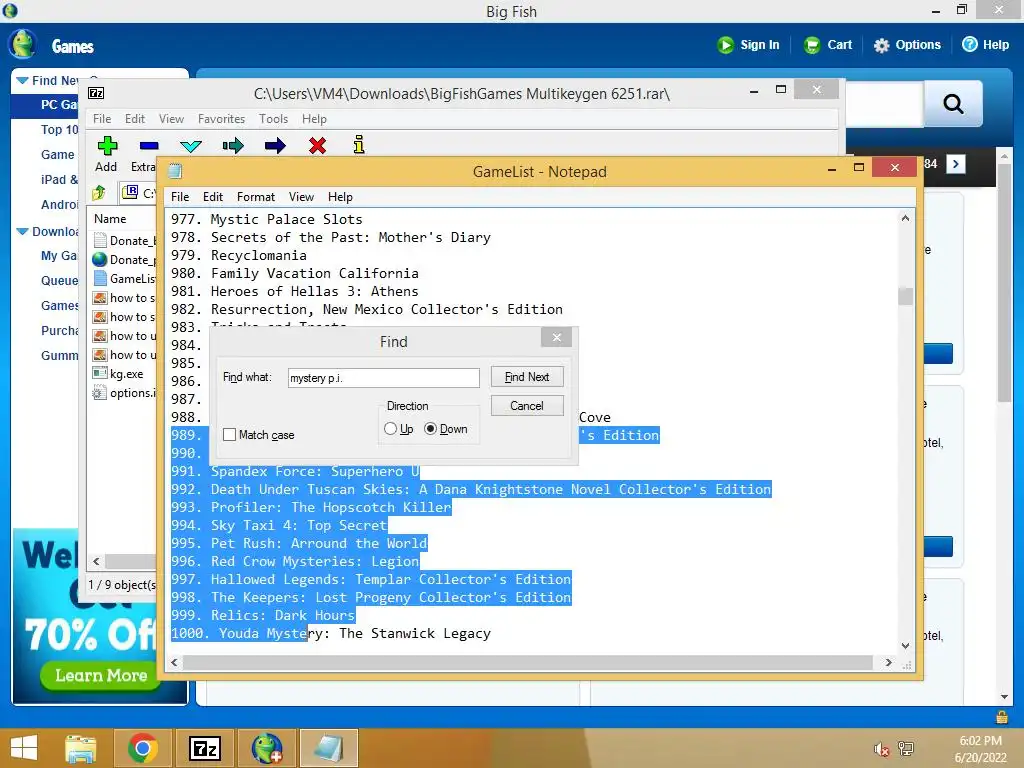Click line 981 Heroes of Hellas 3: Athens
Viewport: 1024px width, 768px height.
click(x=295, y=291)
